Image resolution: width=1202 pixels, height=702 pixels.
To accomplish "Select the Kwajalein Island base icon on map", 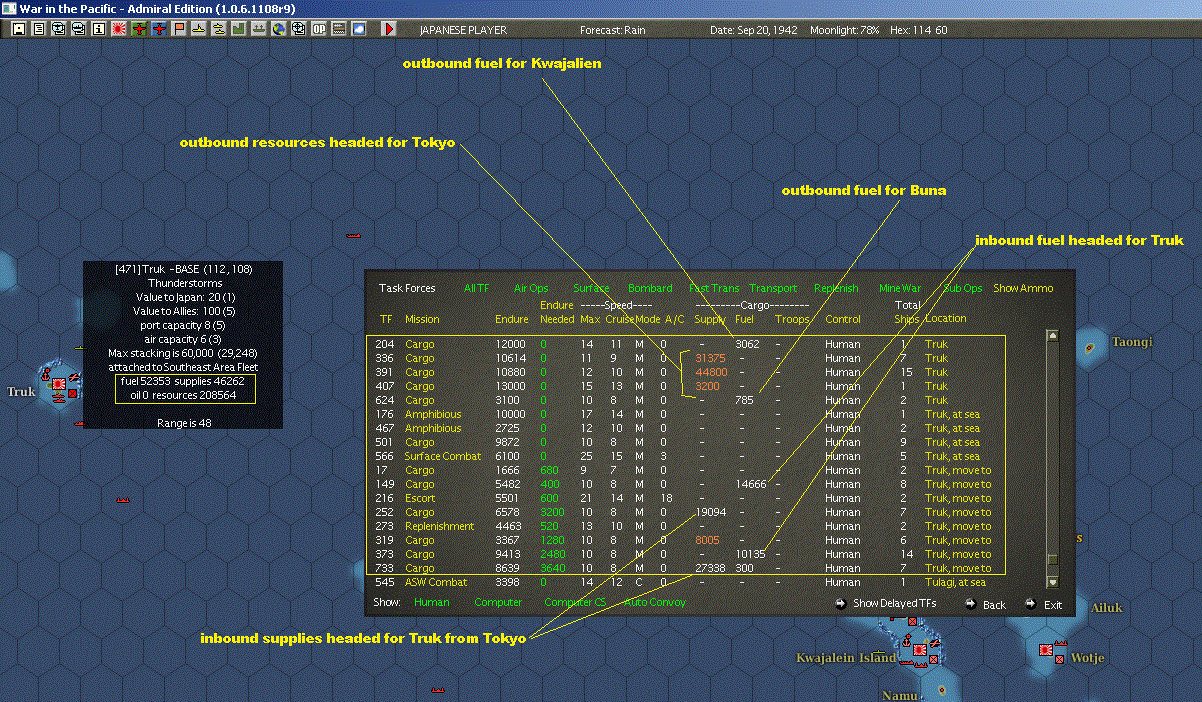I will click(918, 650).
